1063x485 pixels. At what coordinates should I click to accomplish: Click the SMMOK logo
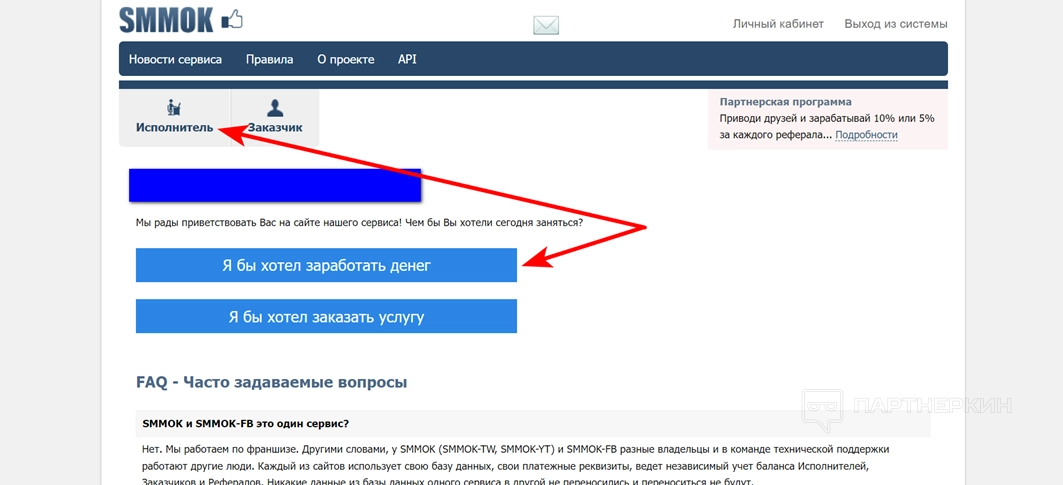pyautogui.click(x=166, y=20)
